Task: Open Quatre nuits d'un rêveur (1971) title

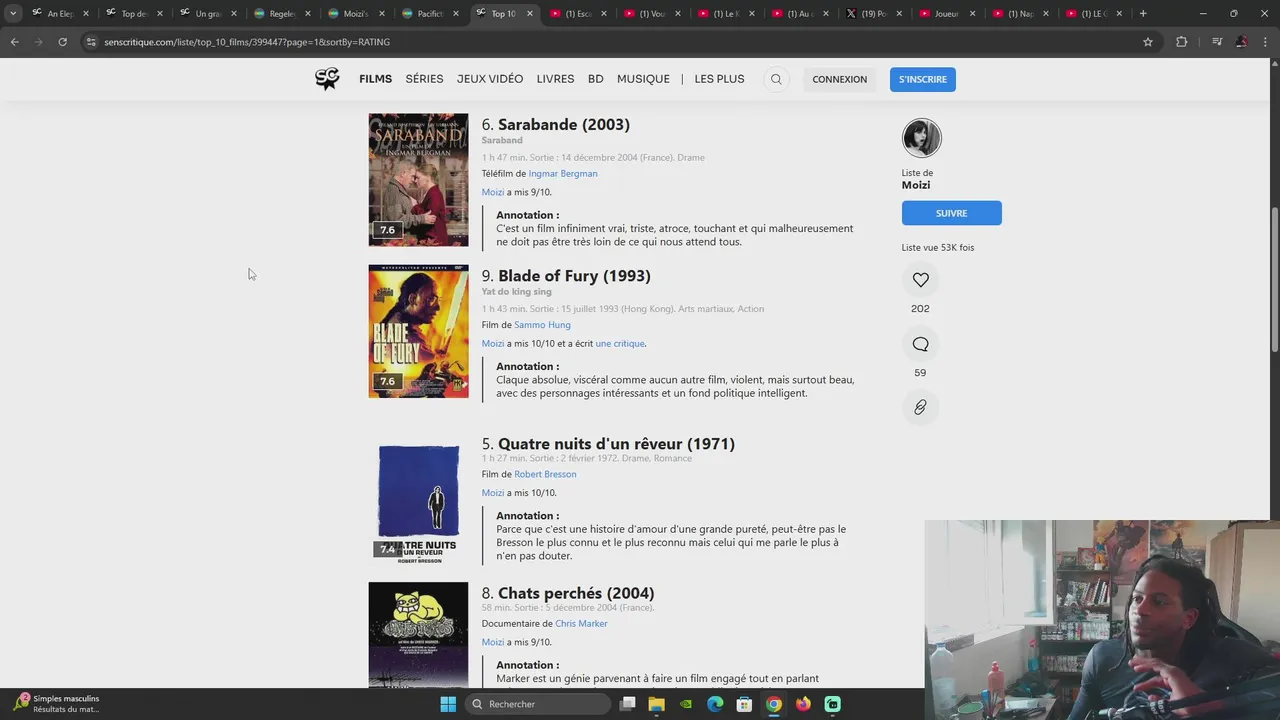Action: click(616, 444)
